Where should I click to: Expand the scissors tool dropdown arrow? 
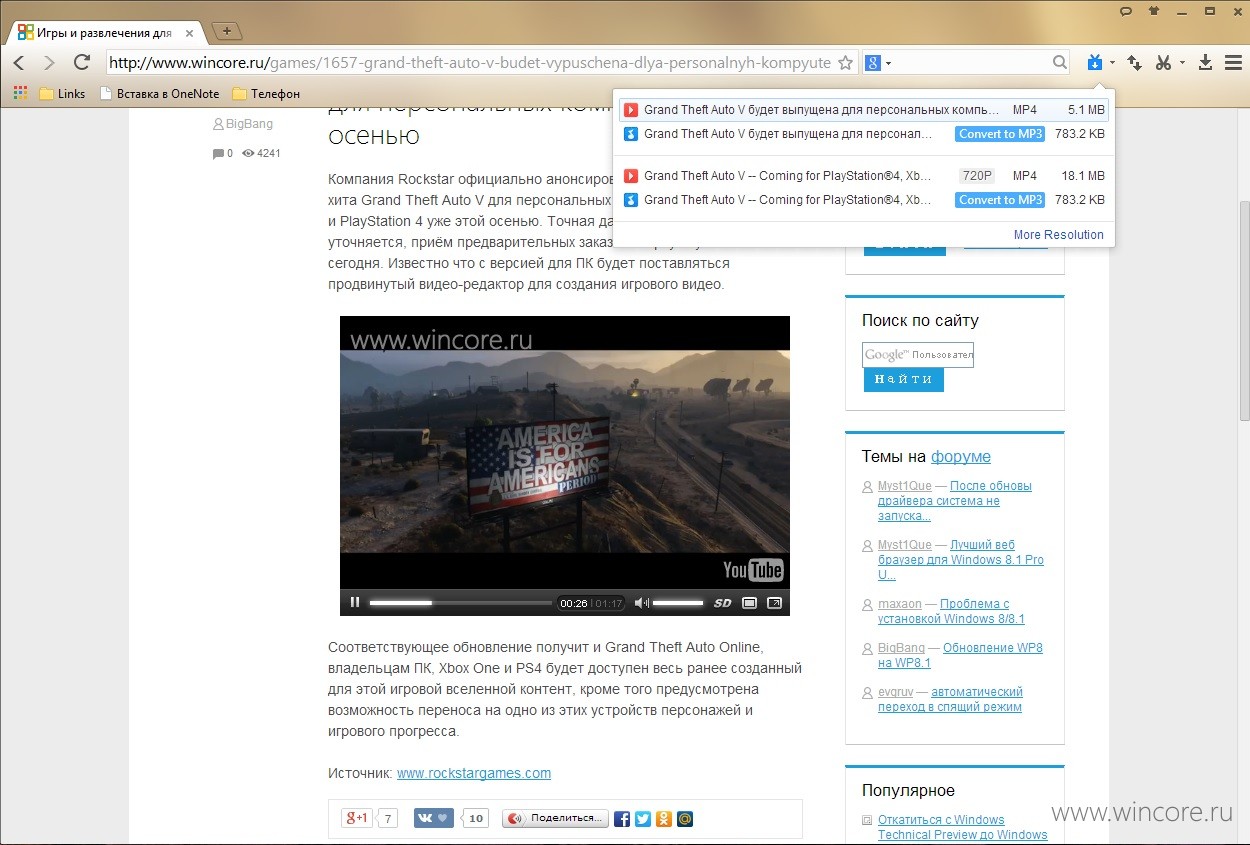(1182, 63)
